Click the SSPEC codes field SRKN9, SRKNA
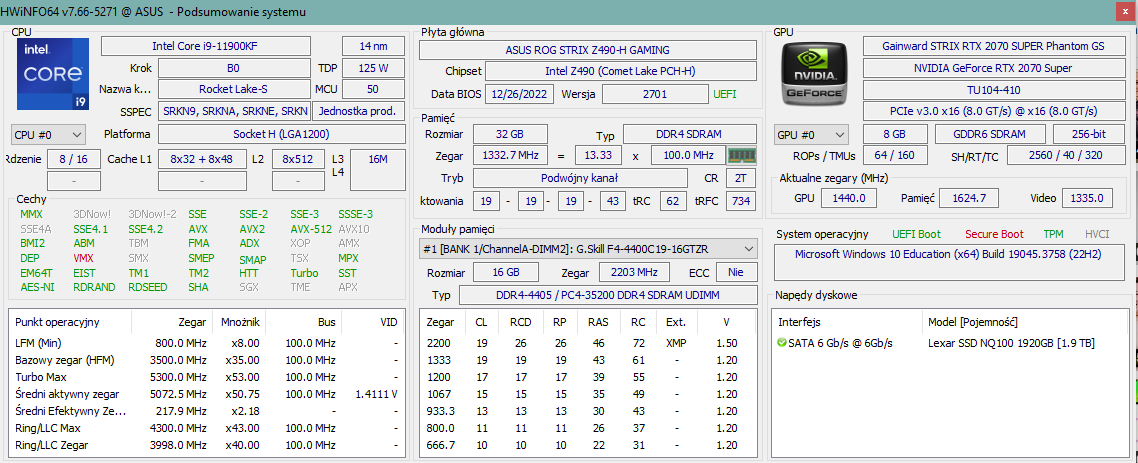 [x=234, y=111]
